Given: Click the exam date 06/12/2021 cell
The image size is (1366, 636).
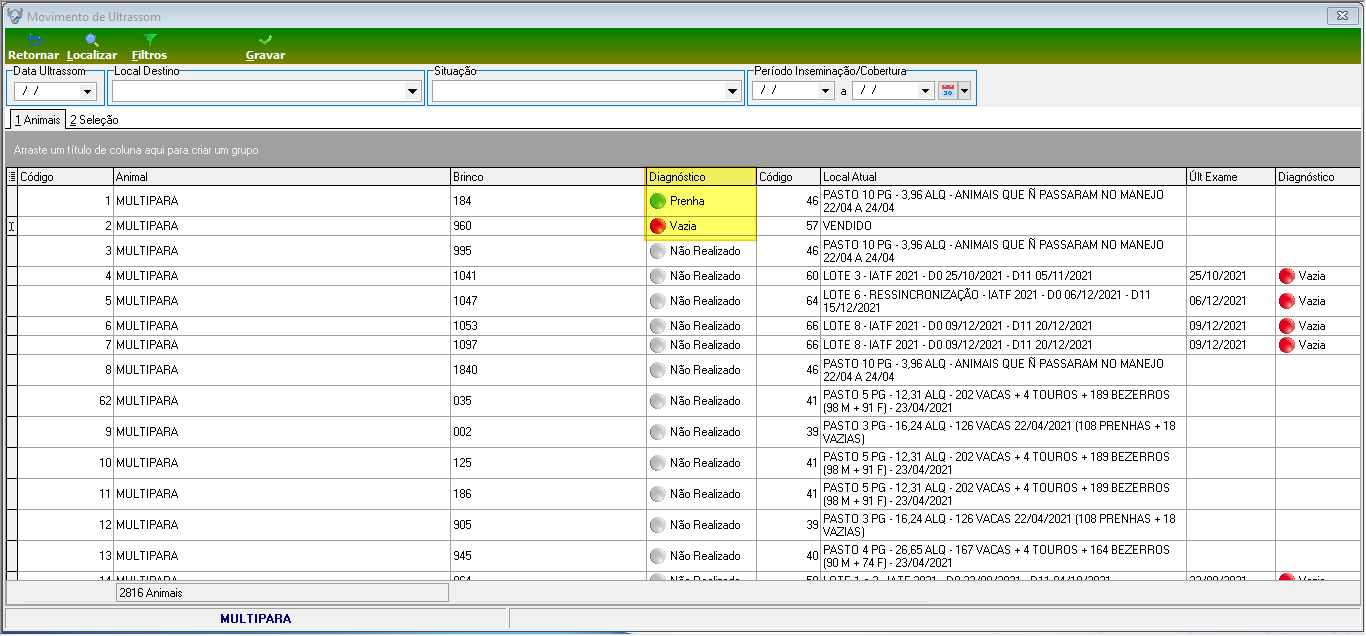Looking at the screenshot, I should [1230, 301].
